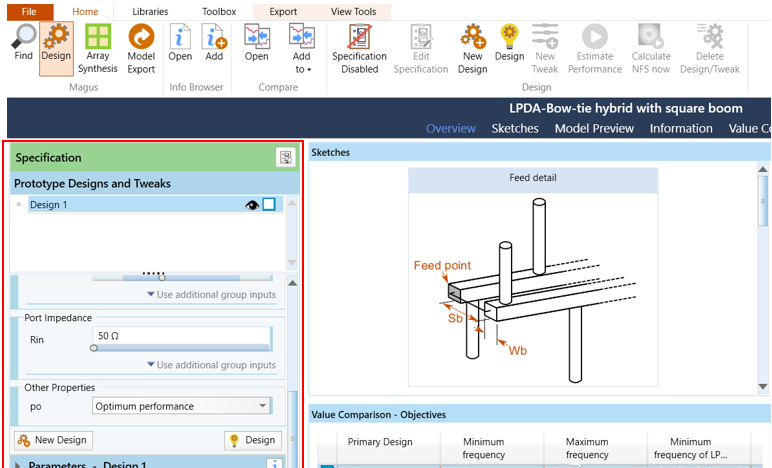This screenshot has height=468, width=772.
Task: Expand the Parameters - Design 1 section
Action: 17,465
